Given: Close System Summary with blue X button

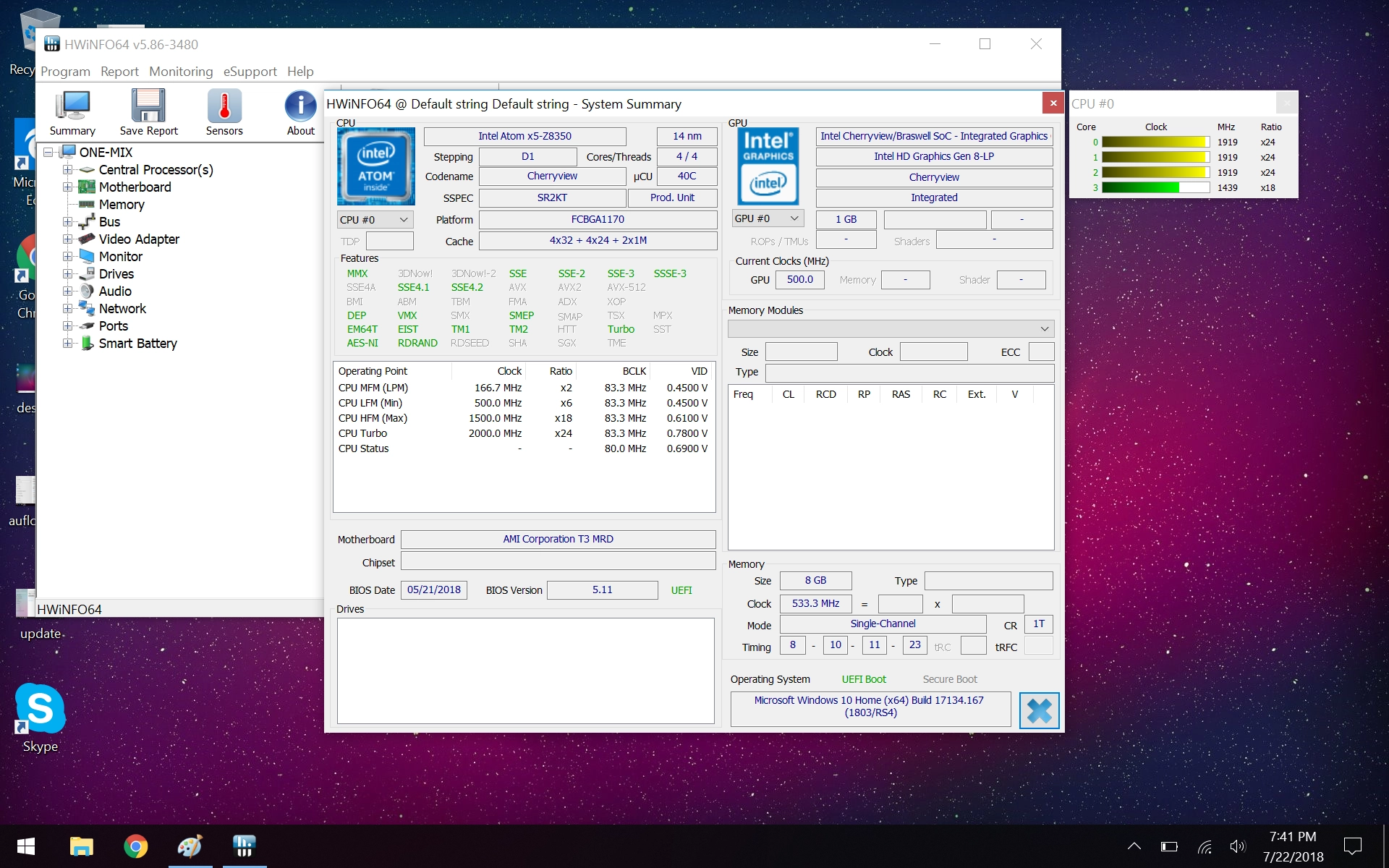Looking at the screenshot, I should point(1039,710).
